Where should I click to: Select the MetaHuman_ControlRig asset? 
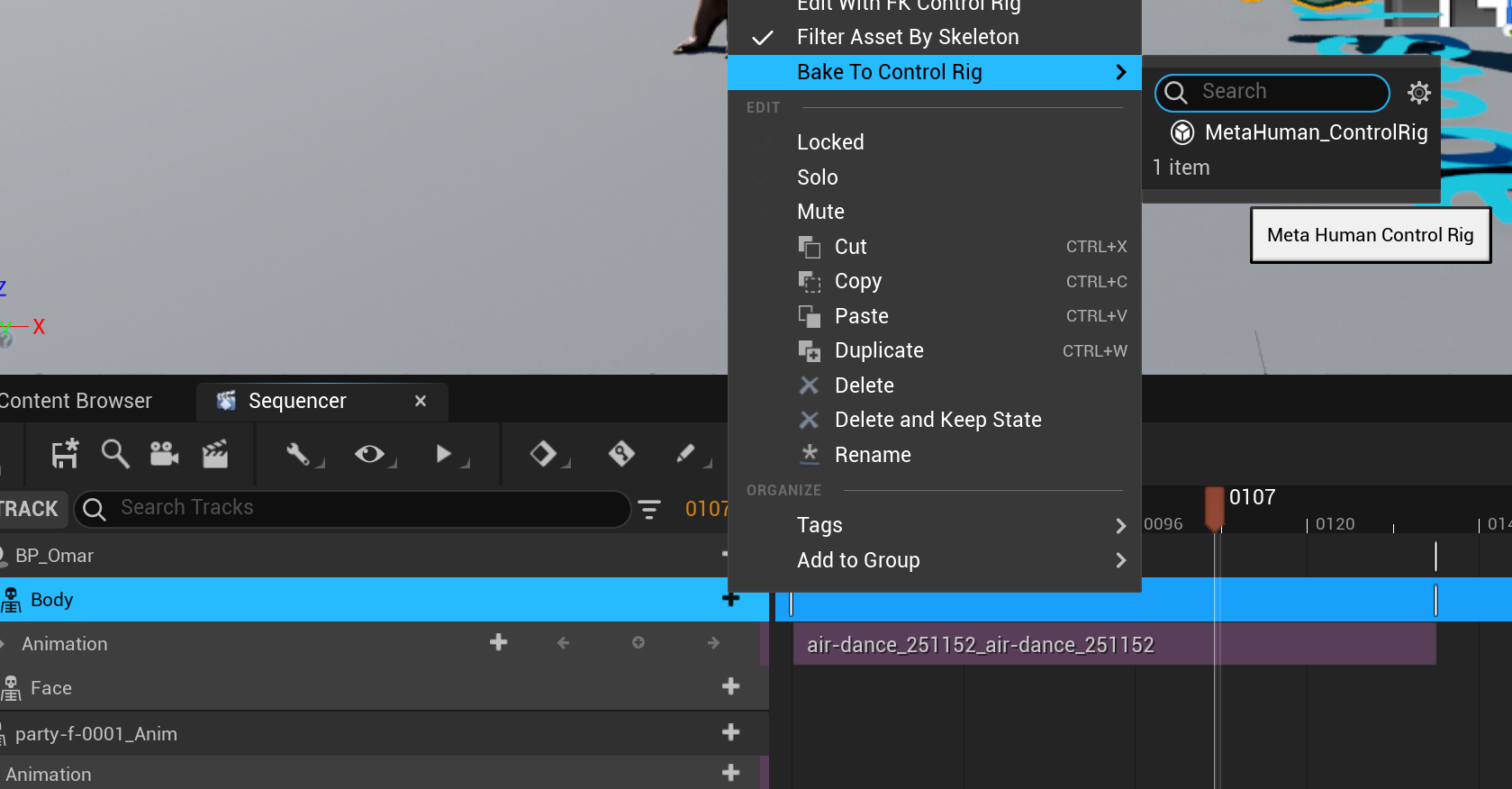tap(1298, 132)
